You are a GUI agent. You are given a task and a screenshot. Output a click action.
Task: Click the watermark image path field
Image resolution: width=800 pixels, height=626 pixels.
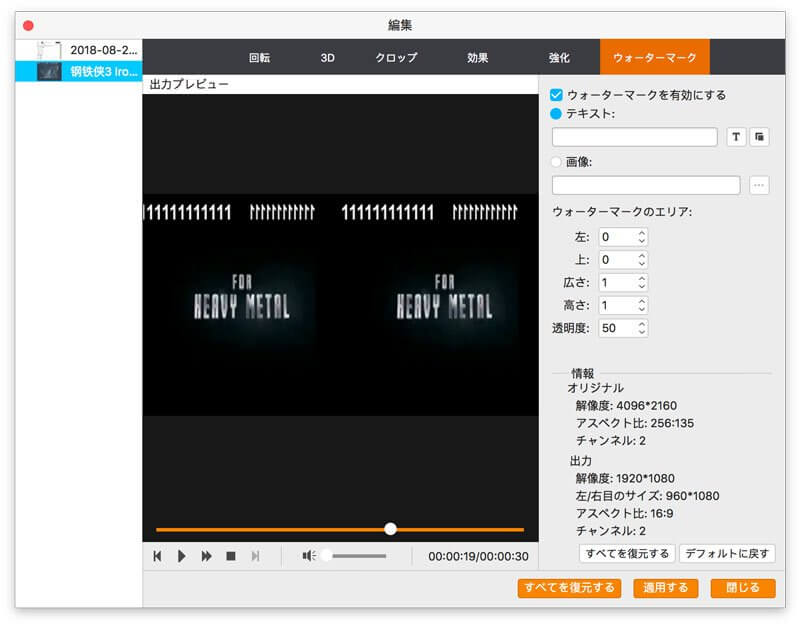tap(646, 185)
